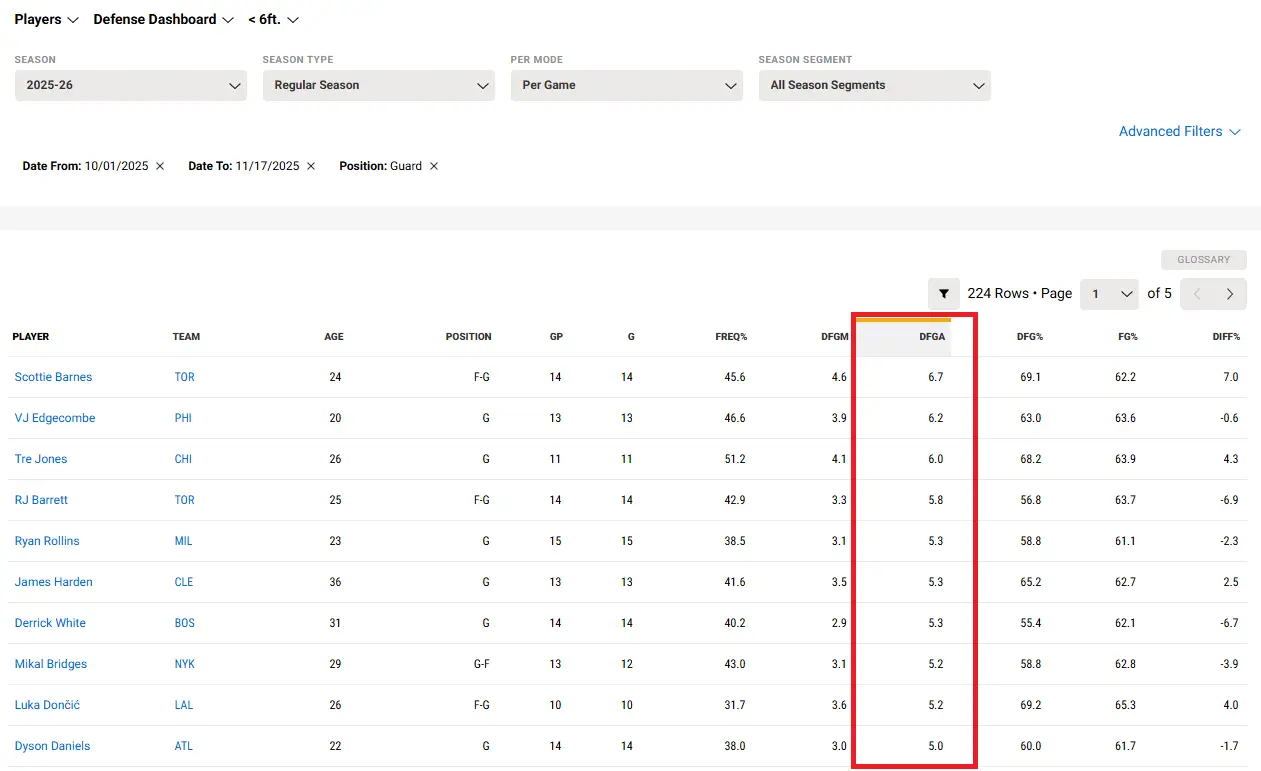Viewport: 1261px width, 771px height.
Task: Open the Players menu
Action: [46, 20]
